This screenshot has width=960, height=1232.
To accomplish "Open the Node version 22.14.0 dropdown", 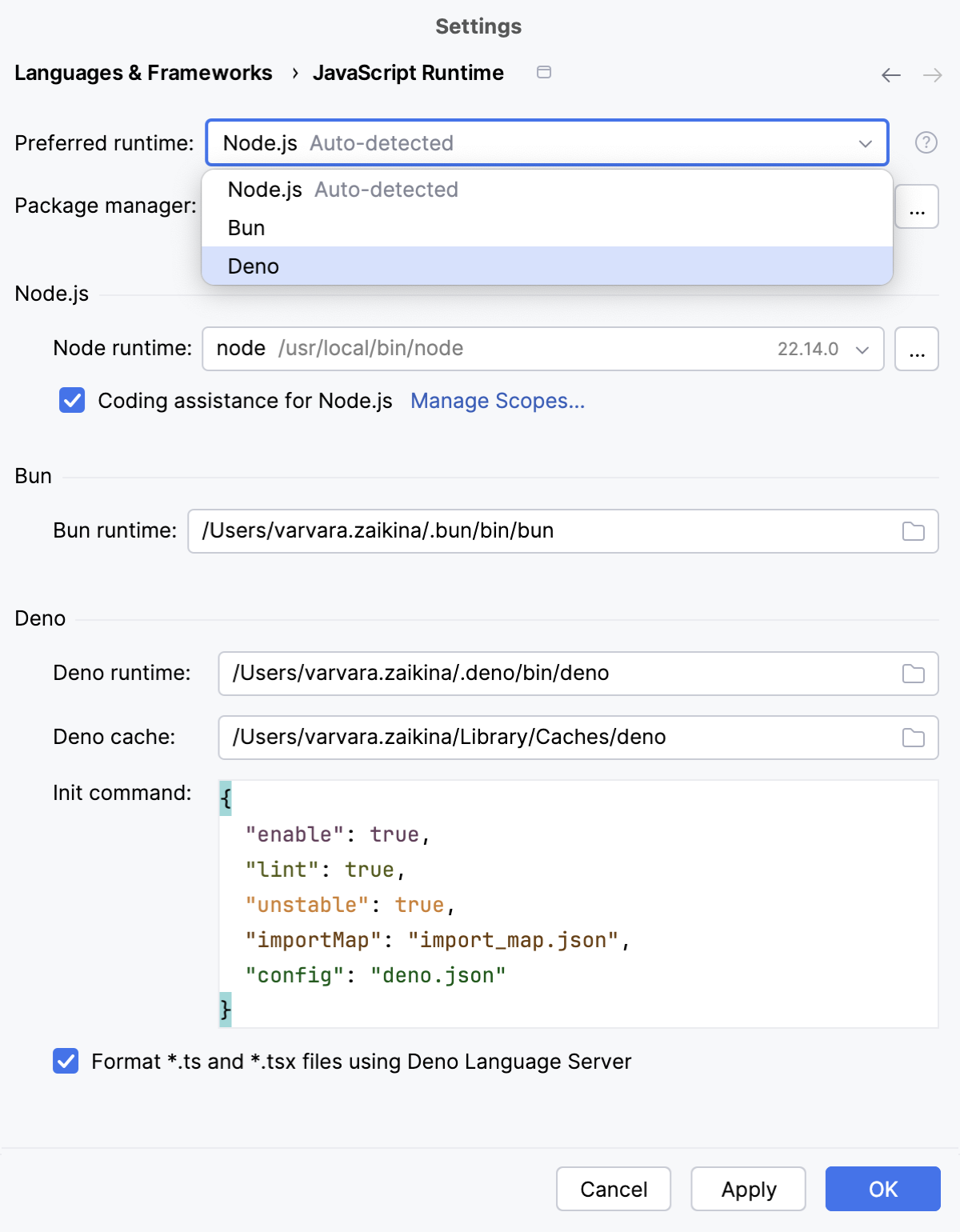I will [x=862, y=349].
